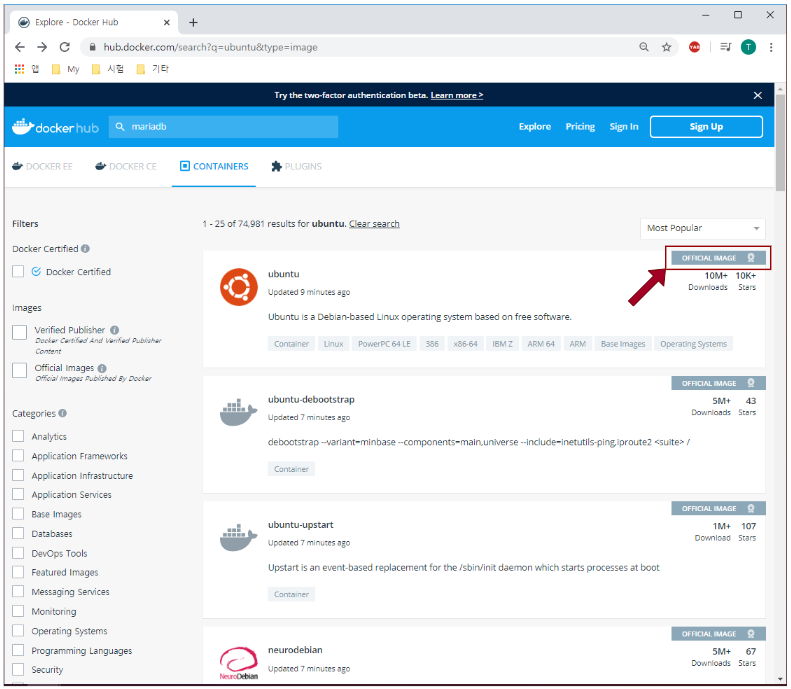Click the OFFICIAL IMAGE badge on ubuntu-upstart
The width and height of the screenshot is (791, 689).
(x=718, y=508)
